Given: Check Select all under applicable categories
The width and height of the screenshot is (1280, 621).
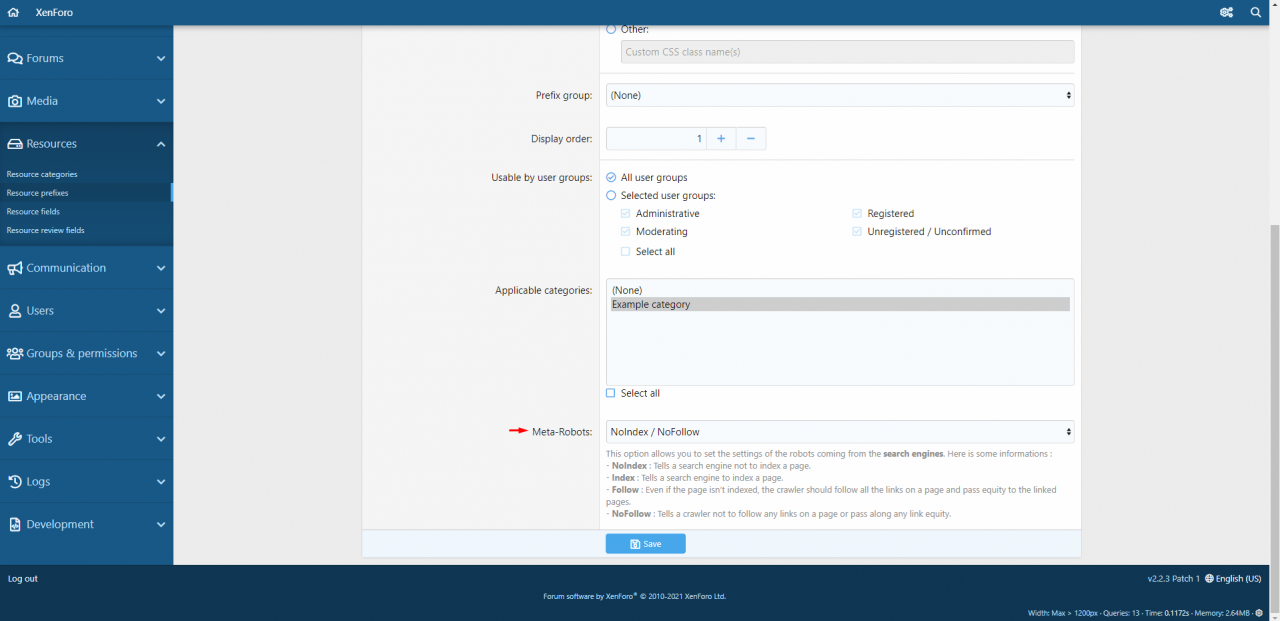Looking at the screenshot, I should click(611, 393).
